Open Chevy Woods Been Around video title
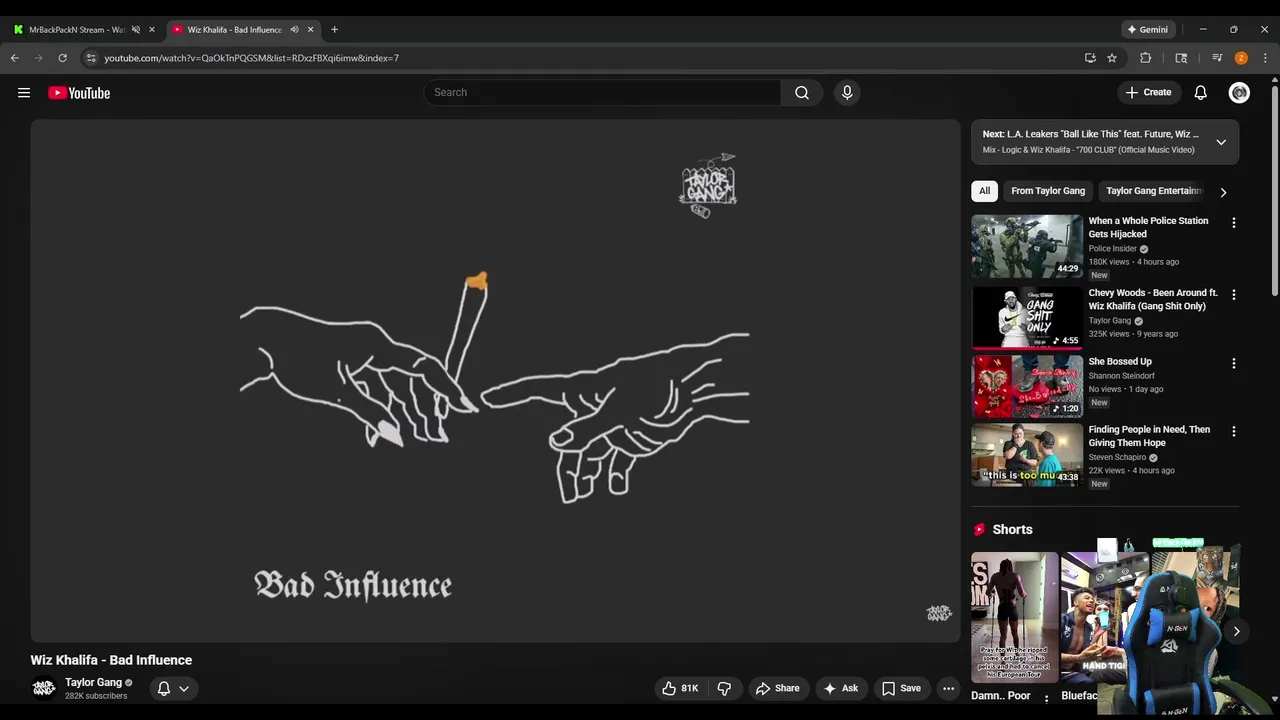 tap(1153, 300)
